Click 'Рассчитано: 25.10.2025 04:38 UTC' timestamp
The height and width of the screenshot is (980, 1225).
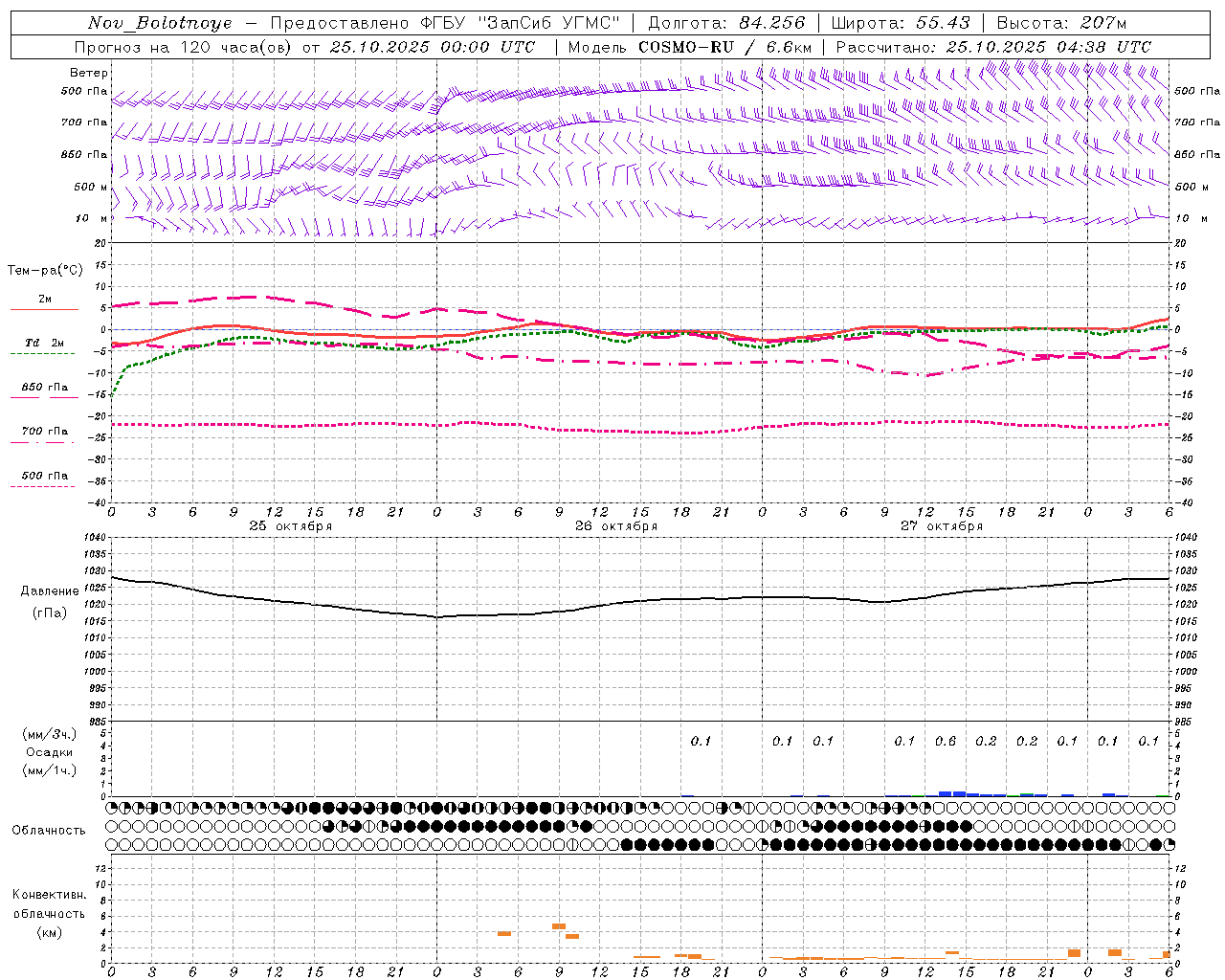point(993,47)
